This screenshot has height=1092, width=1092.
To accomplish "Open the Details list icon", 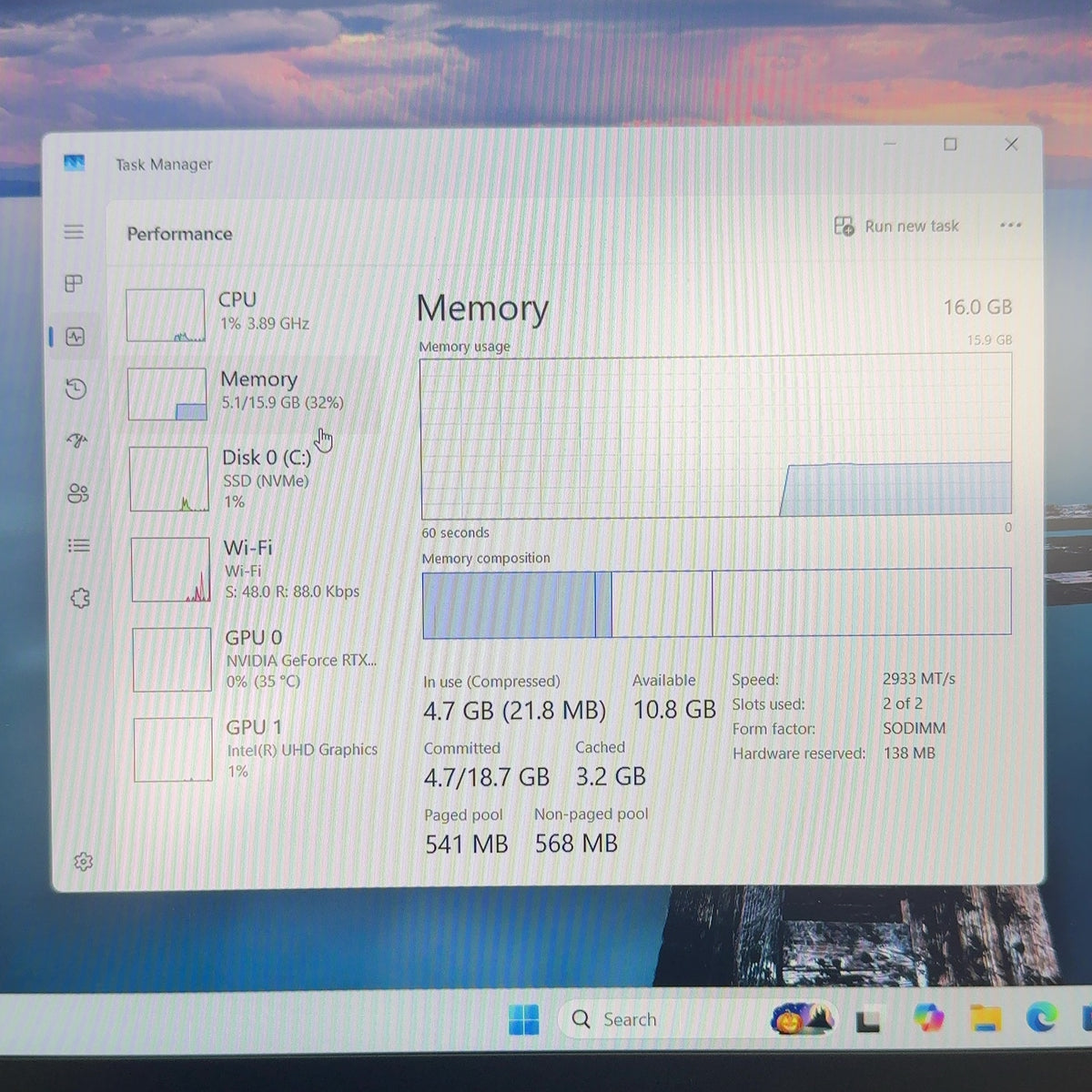I will pyautogui.click(x=79, y=545).
